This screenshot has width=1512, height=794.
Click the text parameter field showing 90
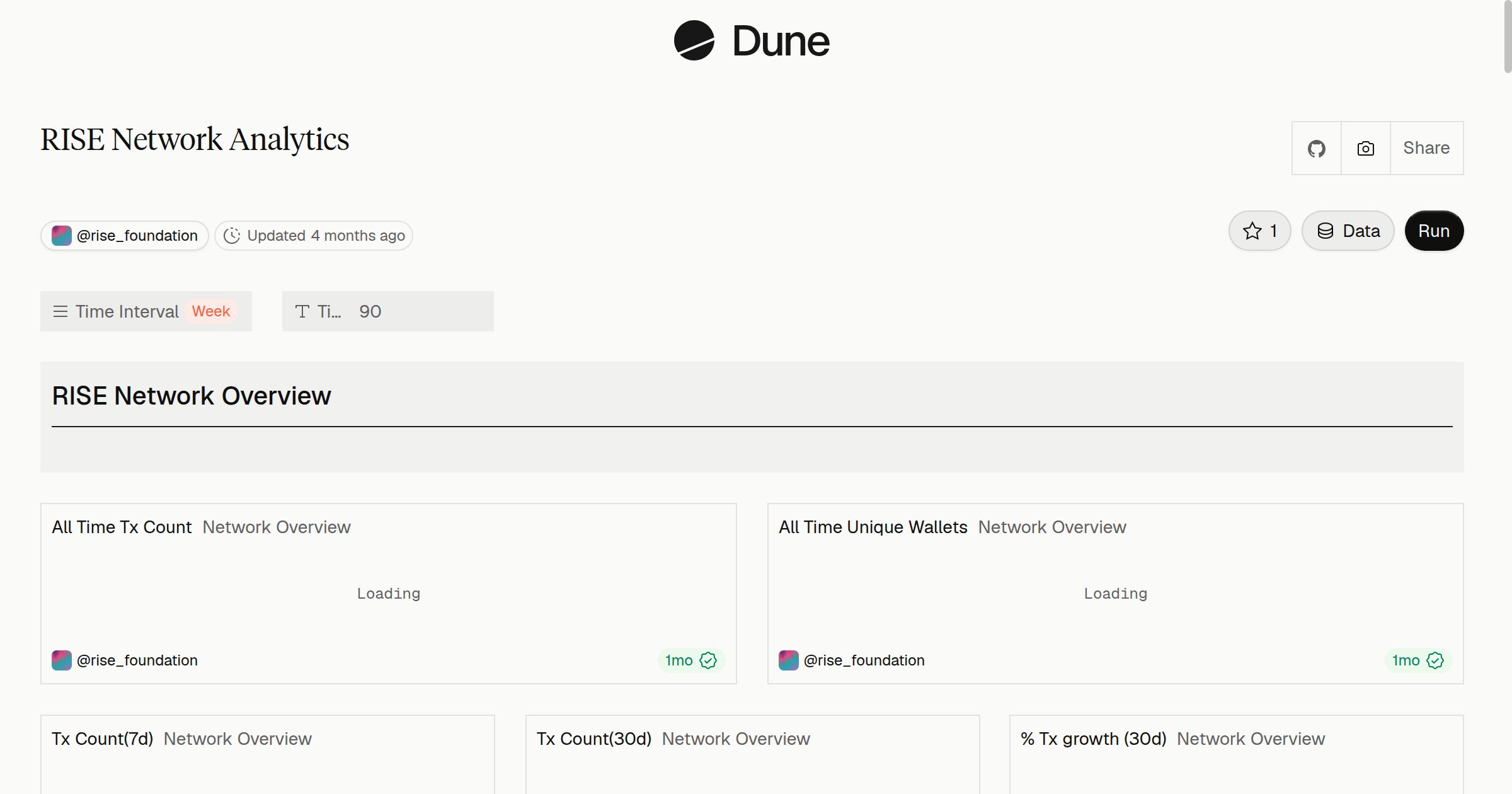(x=388, y=311)
